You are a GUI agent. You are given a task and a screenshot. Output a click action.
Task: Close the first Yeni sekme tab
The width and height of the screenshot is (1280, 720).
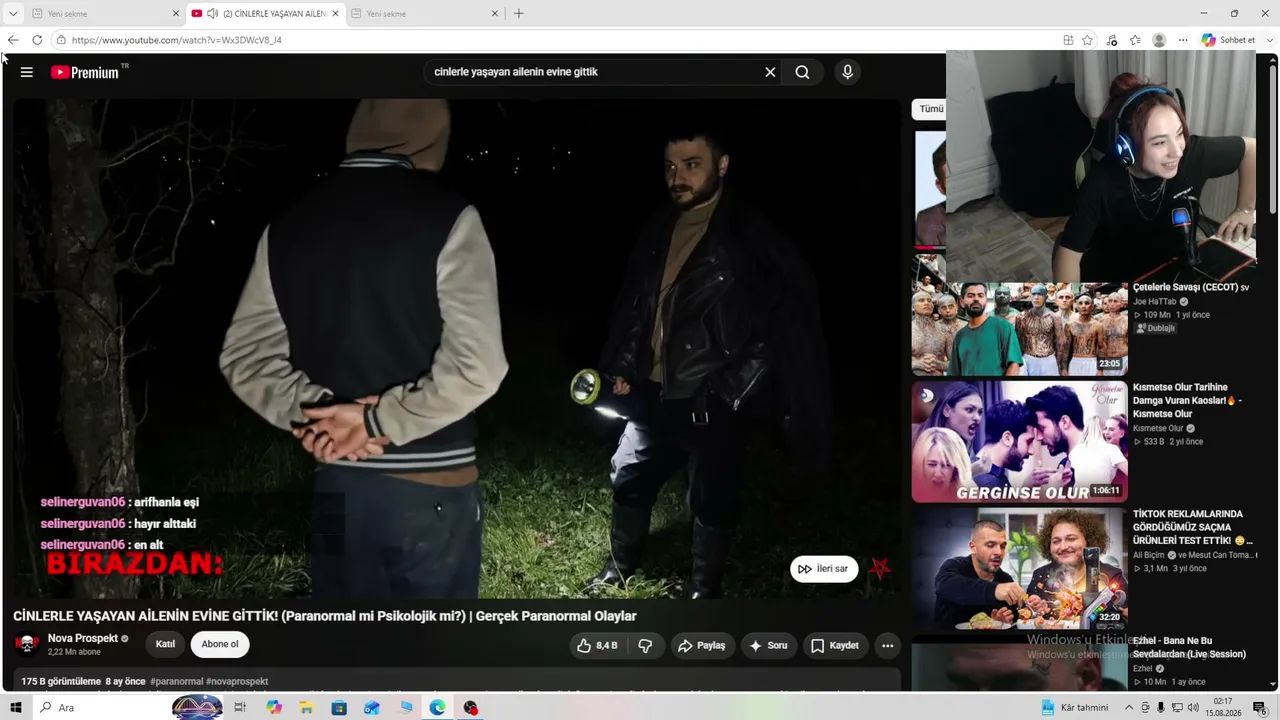coord(176,14)
